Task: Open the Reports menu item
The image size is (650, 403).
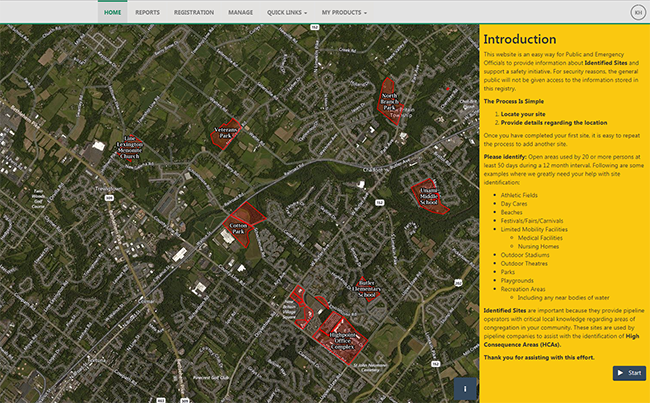Action: click(147, 12)
